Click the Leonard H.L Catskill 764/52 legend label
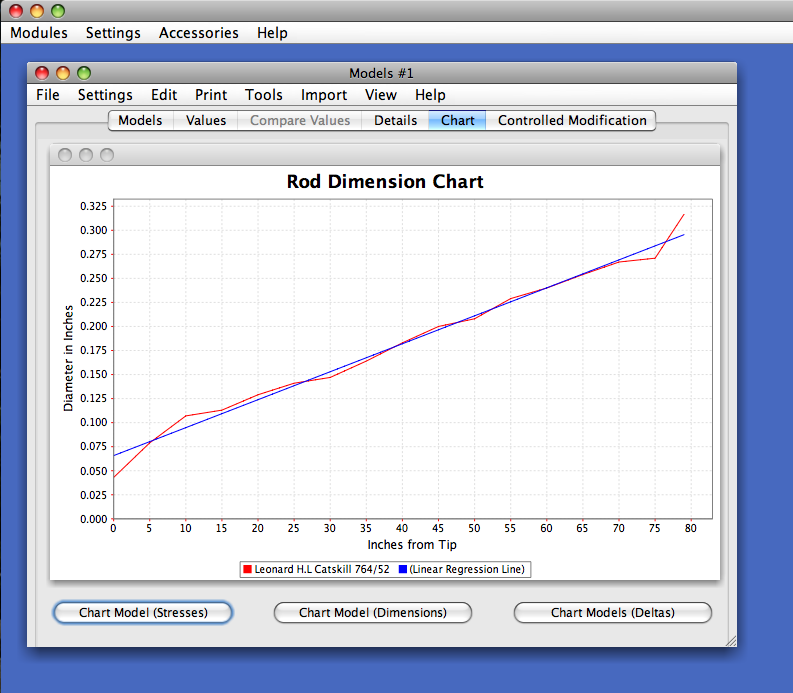 (x=322, y=569)
